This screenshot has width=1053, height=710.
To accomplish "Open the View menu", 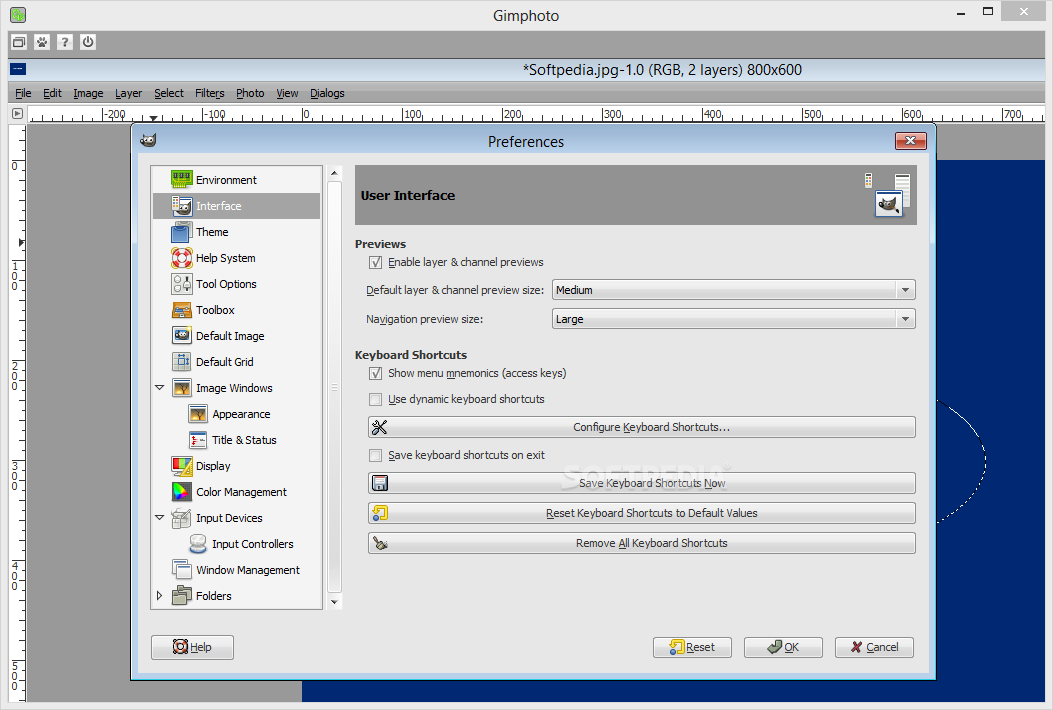I will click(x=287, y=93).
